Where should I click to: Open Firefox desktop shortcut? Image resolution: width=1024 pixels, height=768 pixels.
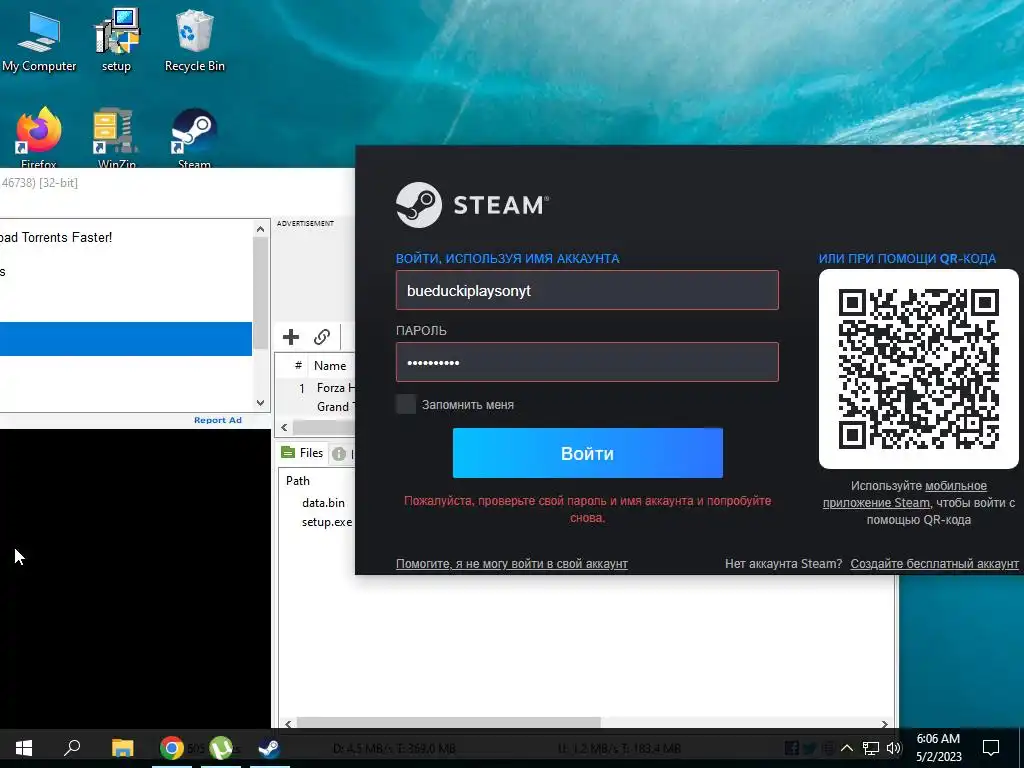pyautogui.click(x=39, y=136)
